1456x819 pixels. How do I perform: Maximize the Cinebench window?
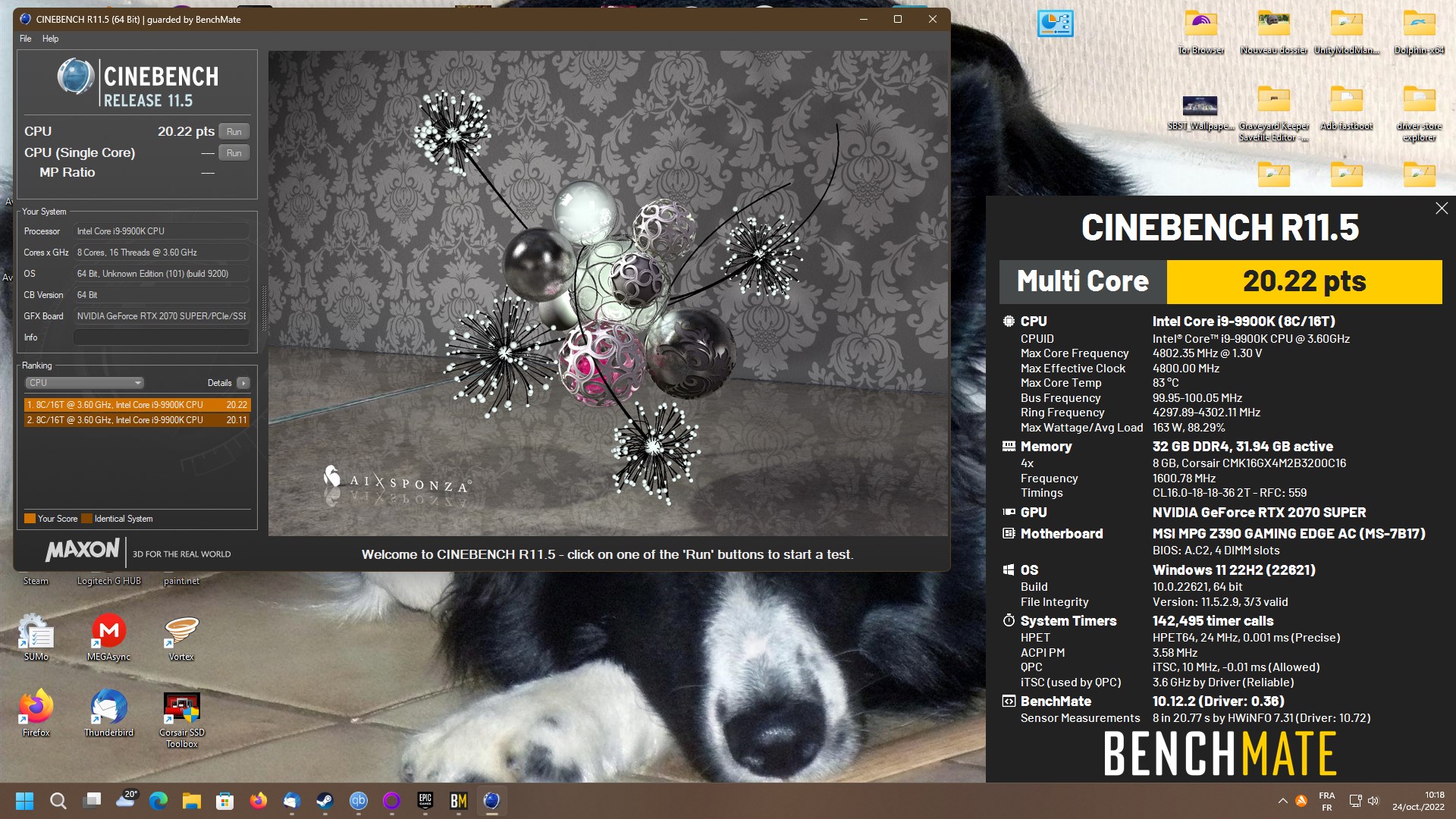pos(898,19)
